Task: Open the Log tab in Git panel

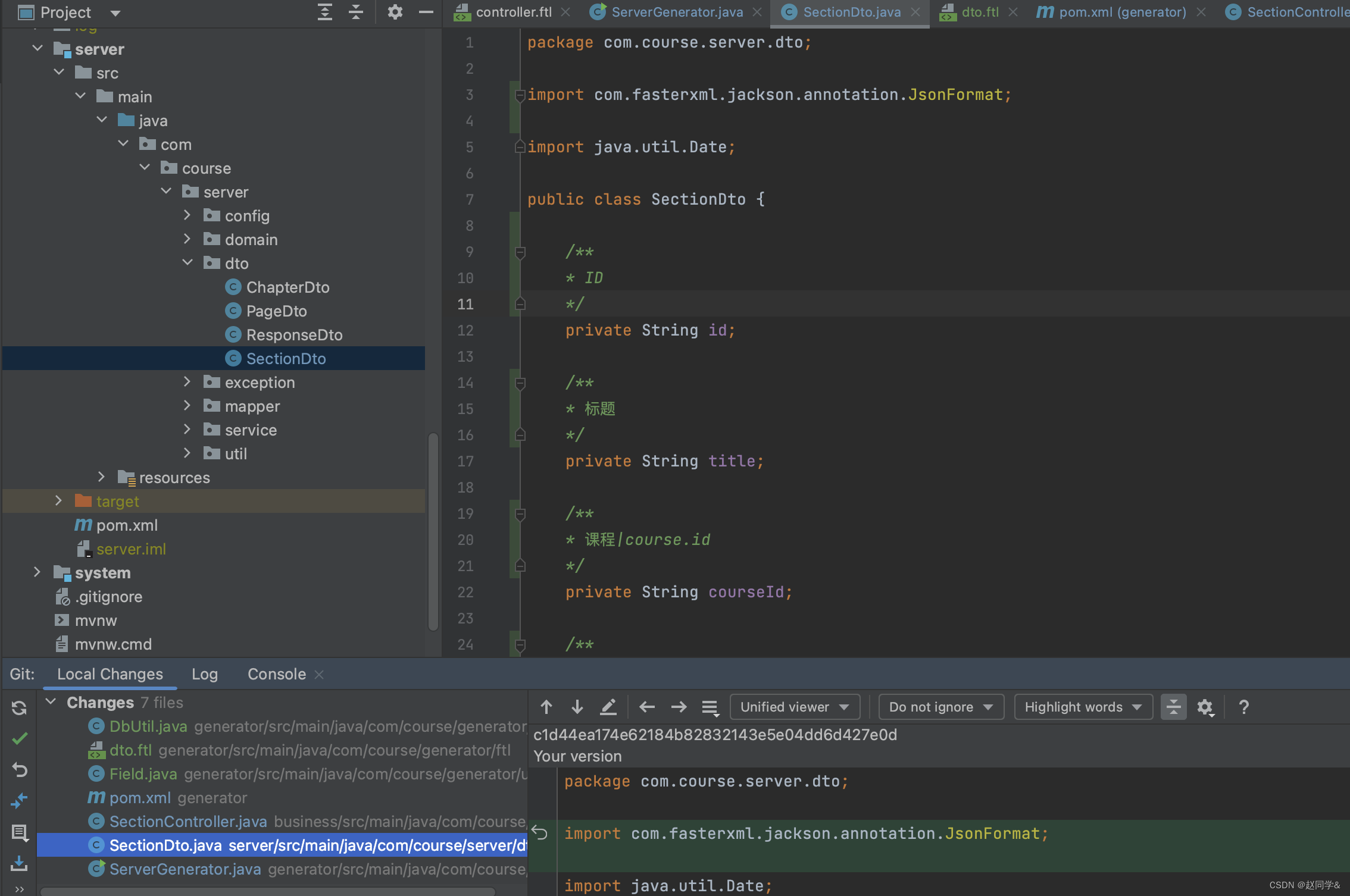Action: [x=204, y=674]
